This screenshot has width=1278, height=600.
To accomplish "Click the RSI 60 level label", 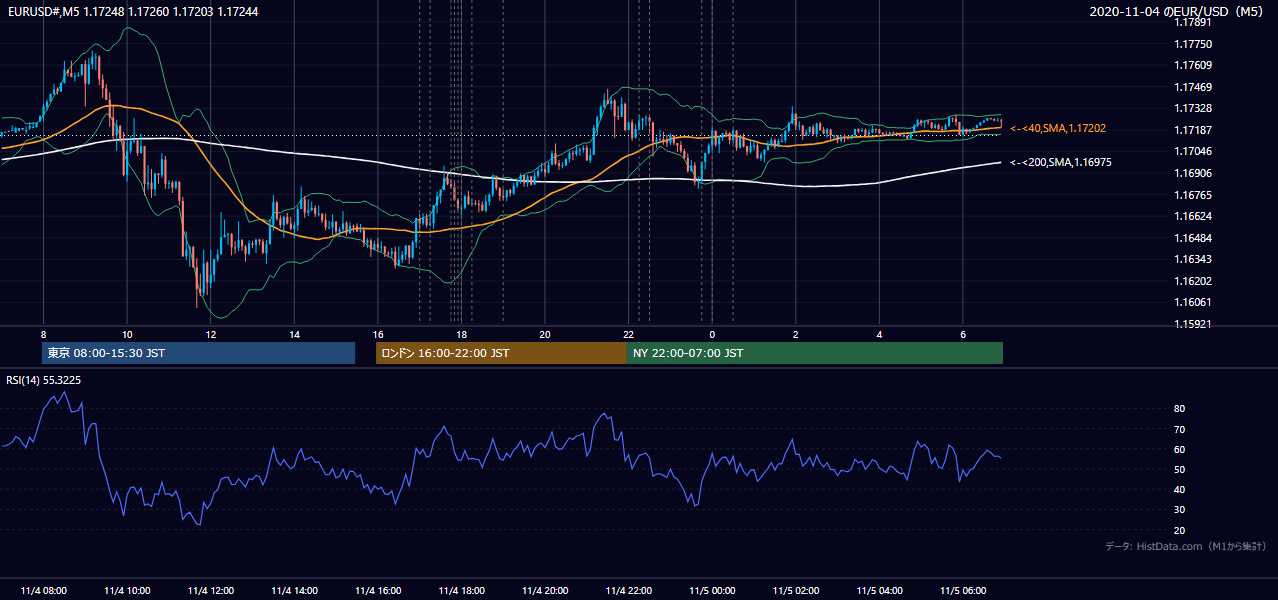I will point(1179,449).
